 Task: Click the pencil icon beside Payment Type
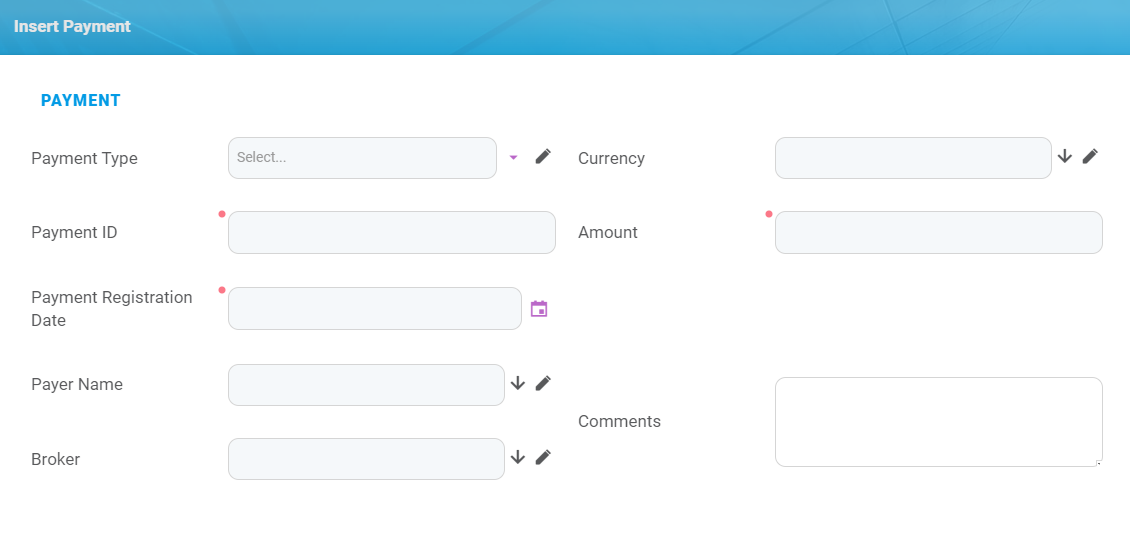tap(543, 156)
